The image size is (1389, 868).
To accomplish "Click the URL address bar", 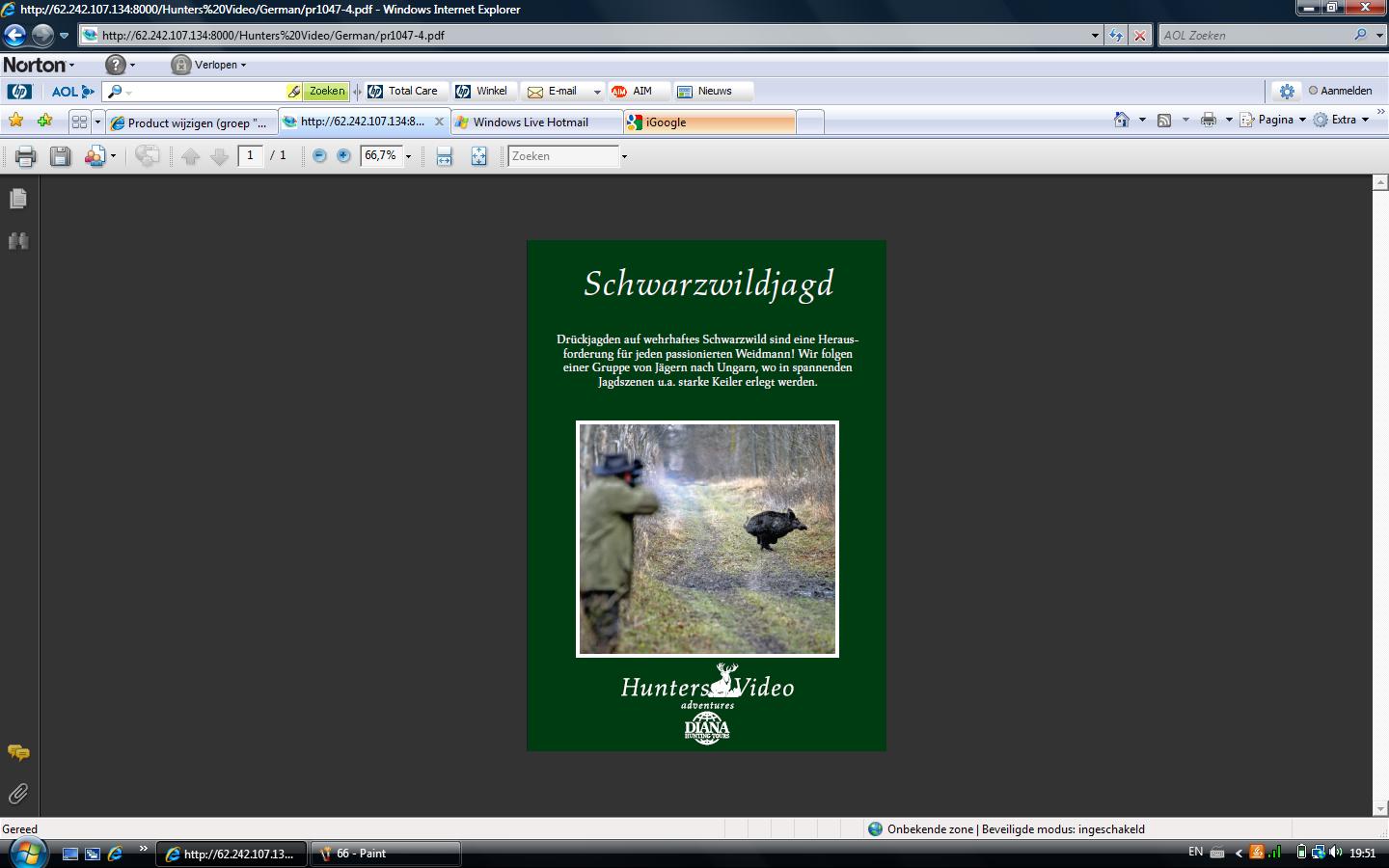I will click(592, 35).
